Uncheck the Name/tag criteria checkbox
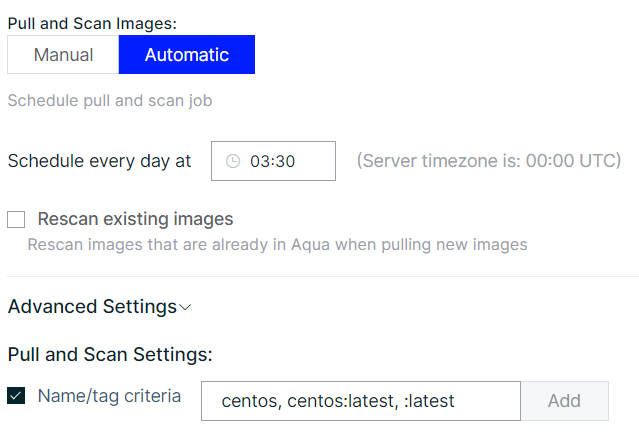This screenshot has width=639, height=436. (x=16, y=396)
